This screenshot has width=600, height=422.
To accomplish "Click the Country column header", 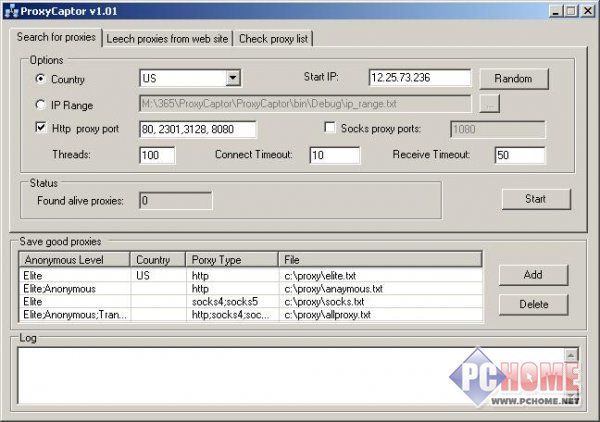I will pyautogui.click(x=158, y=260).
